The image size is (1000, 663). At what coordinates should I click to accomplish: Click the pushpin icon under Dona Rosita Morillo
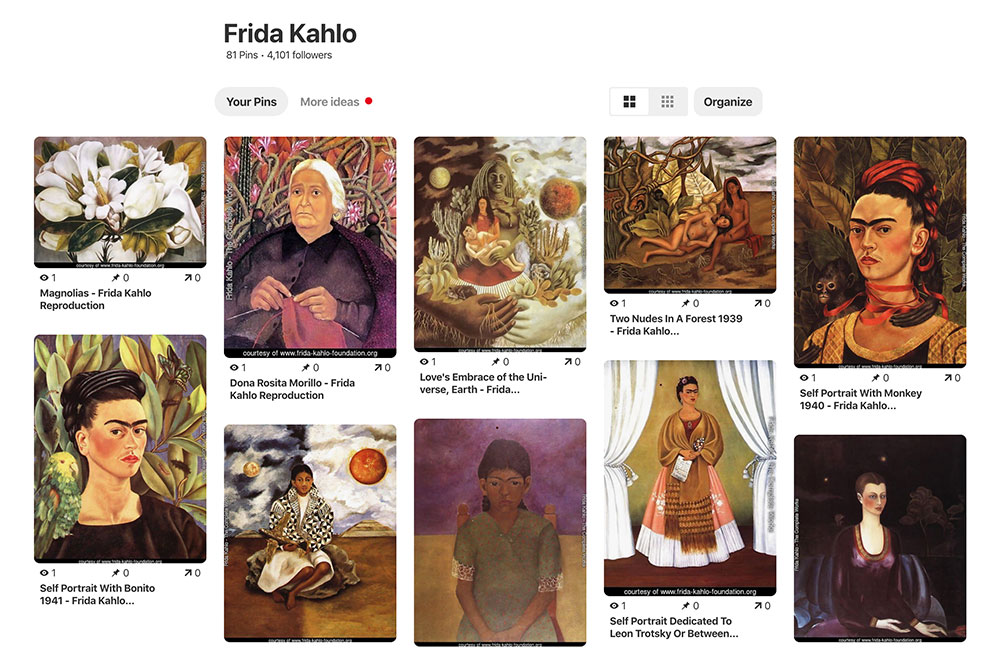(x=305, y=368)
